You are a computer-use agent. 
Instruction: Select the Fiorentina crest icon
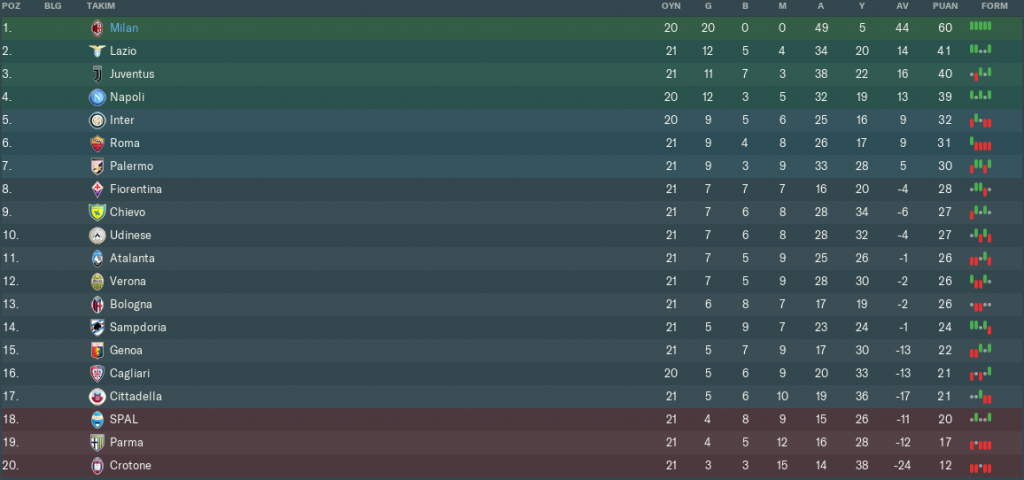click(x=97, y=189)
